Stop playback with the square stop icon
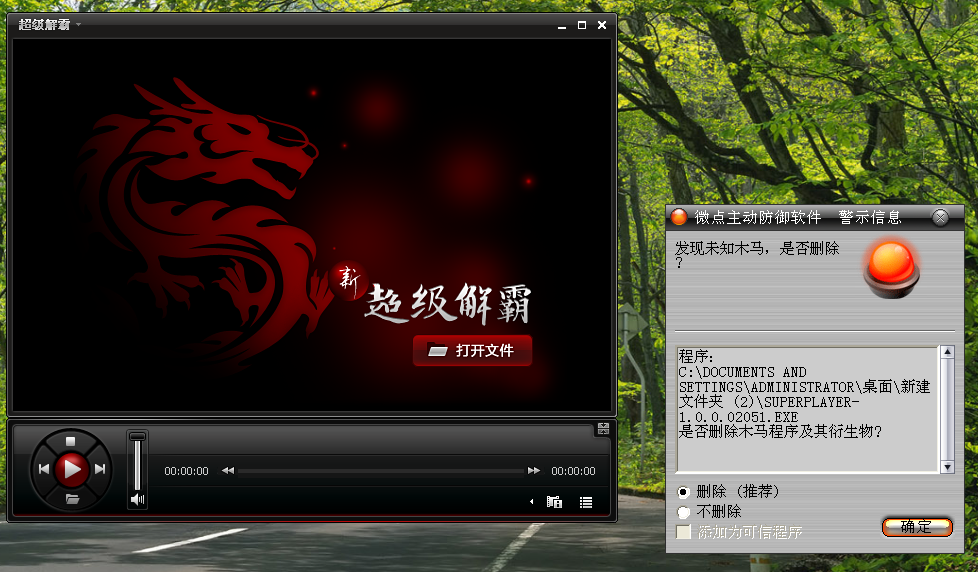Screen dimensions: 978x572 [x=70, y=442]
